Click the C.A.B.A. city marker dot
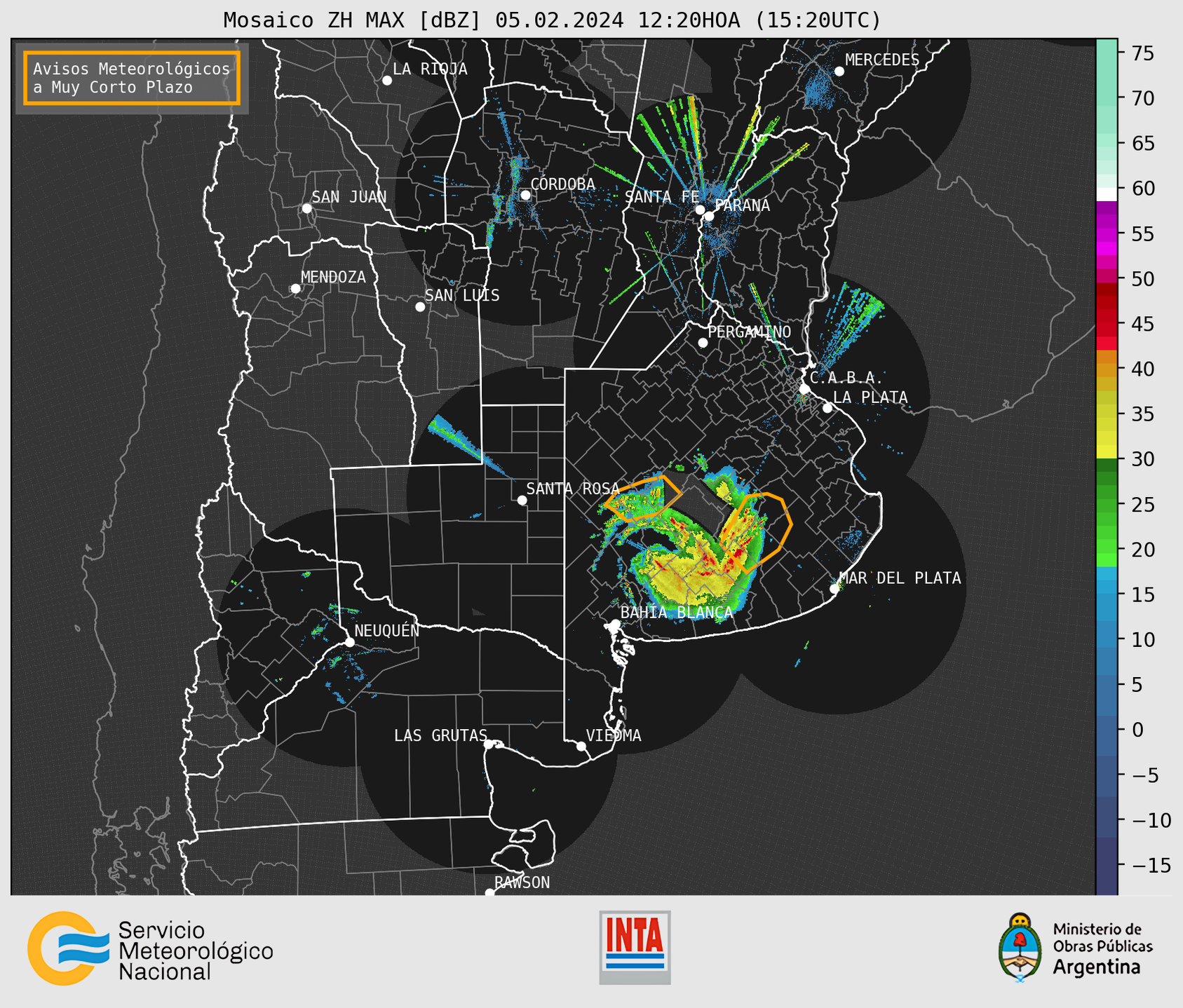The width and height of the screenshot is (1183, 1008). coord(804,388)
